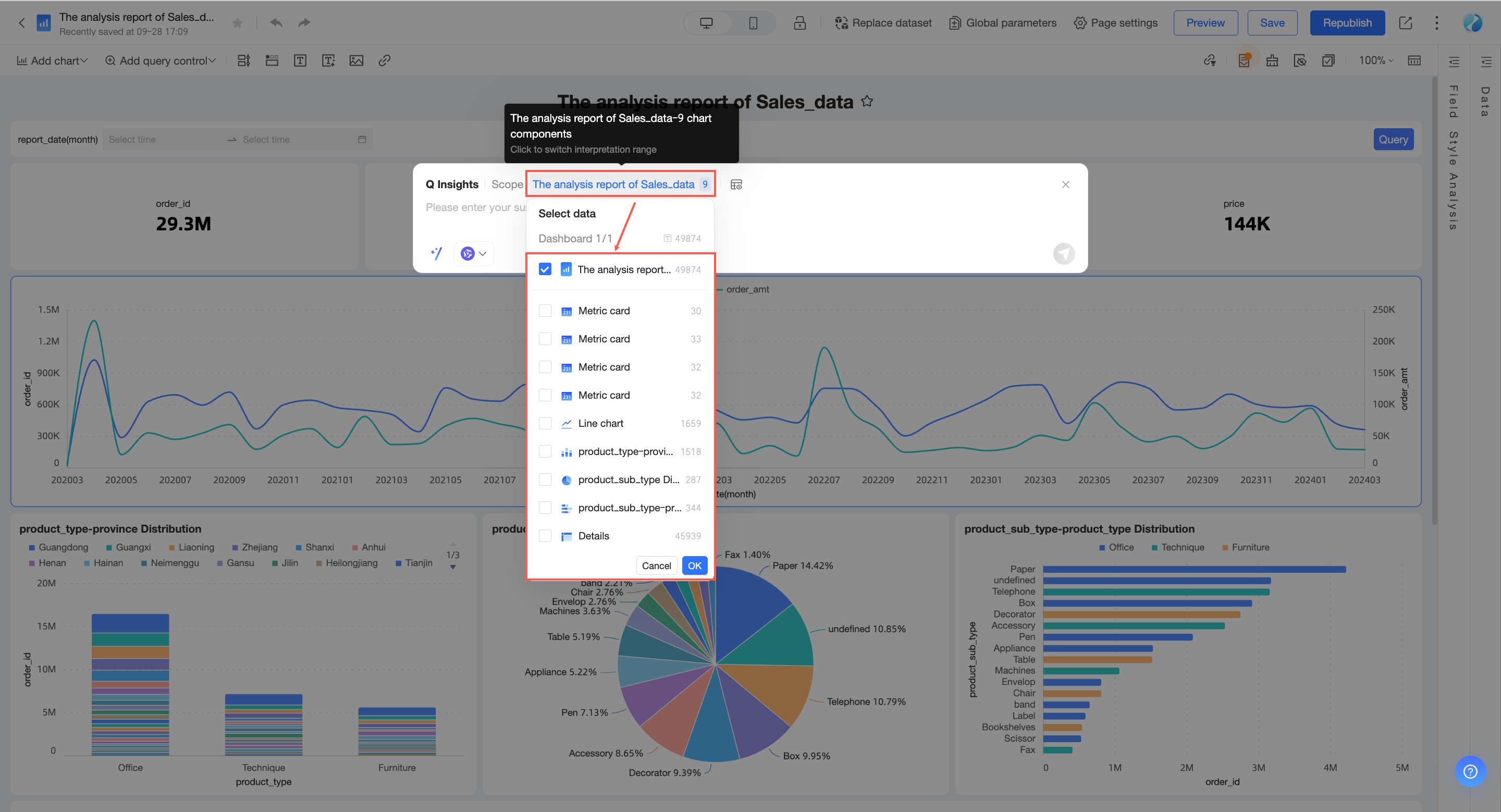Open Page settings
1501x812 pixels.
1115,23
